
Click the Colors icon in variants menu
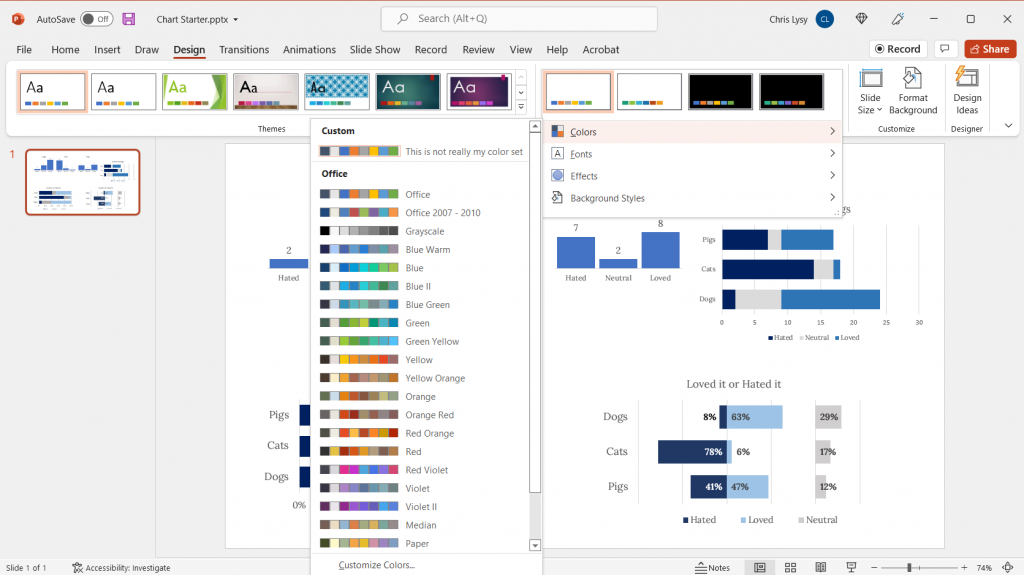click(x=558, y=131)
